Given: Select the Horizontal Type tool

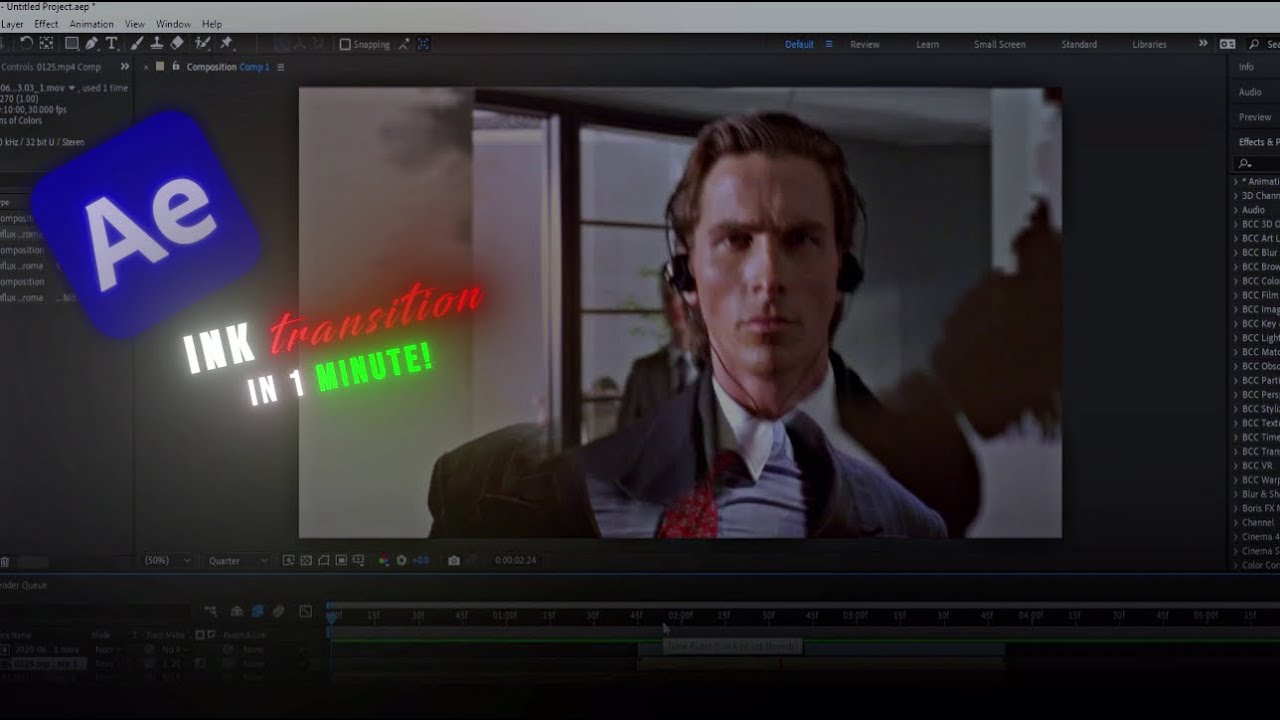Looking at the screenshot, I should click(x=111, y=43).
